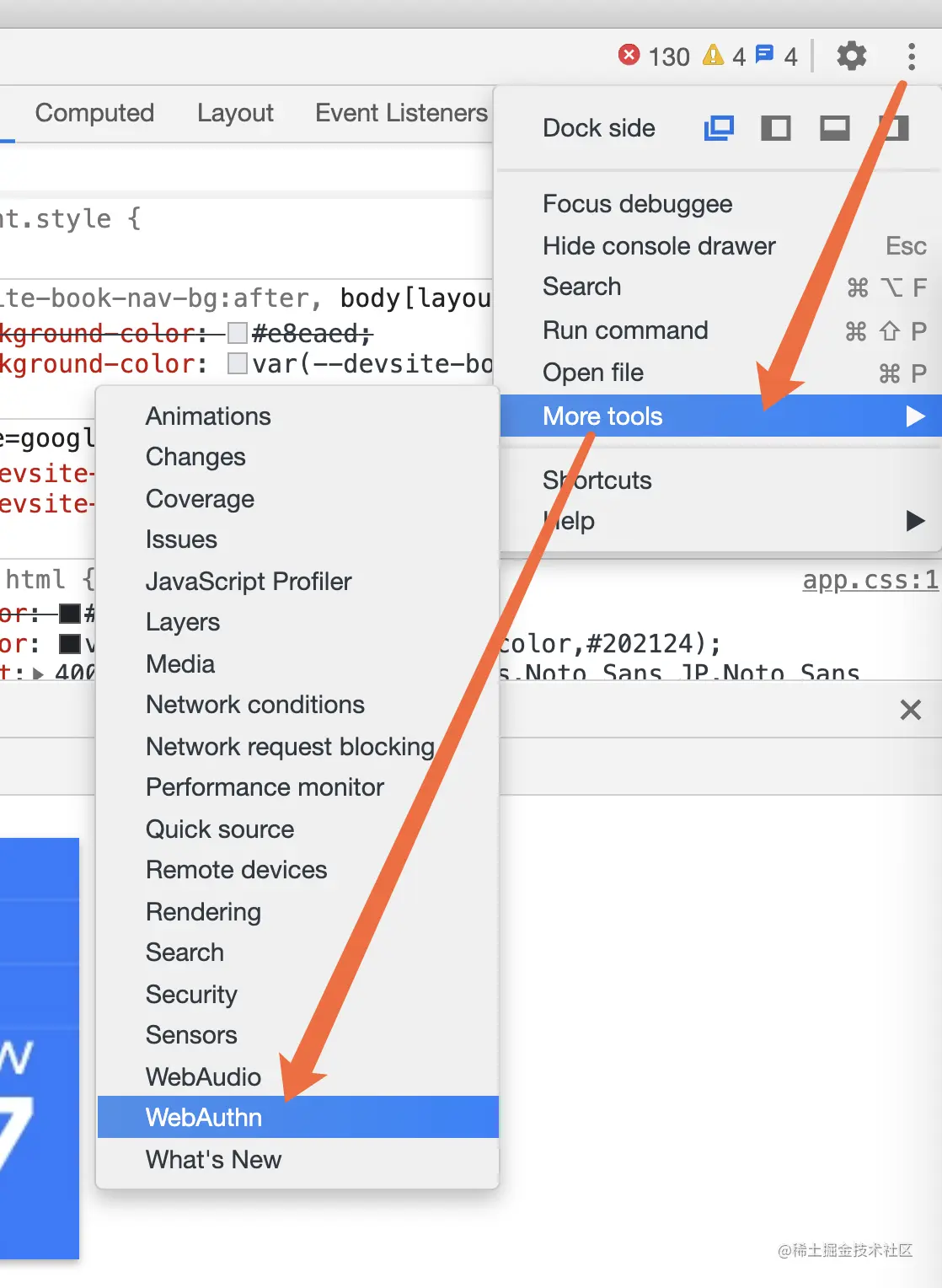
Task: Dock DevTools to the bottom
Action: click(x=835, y=128)
